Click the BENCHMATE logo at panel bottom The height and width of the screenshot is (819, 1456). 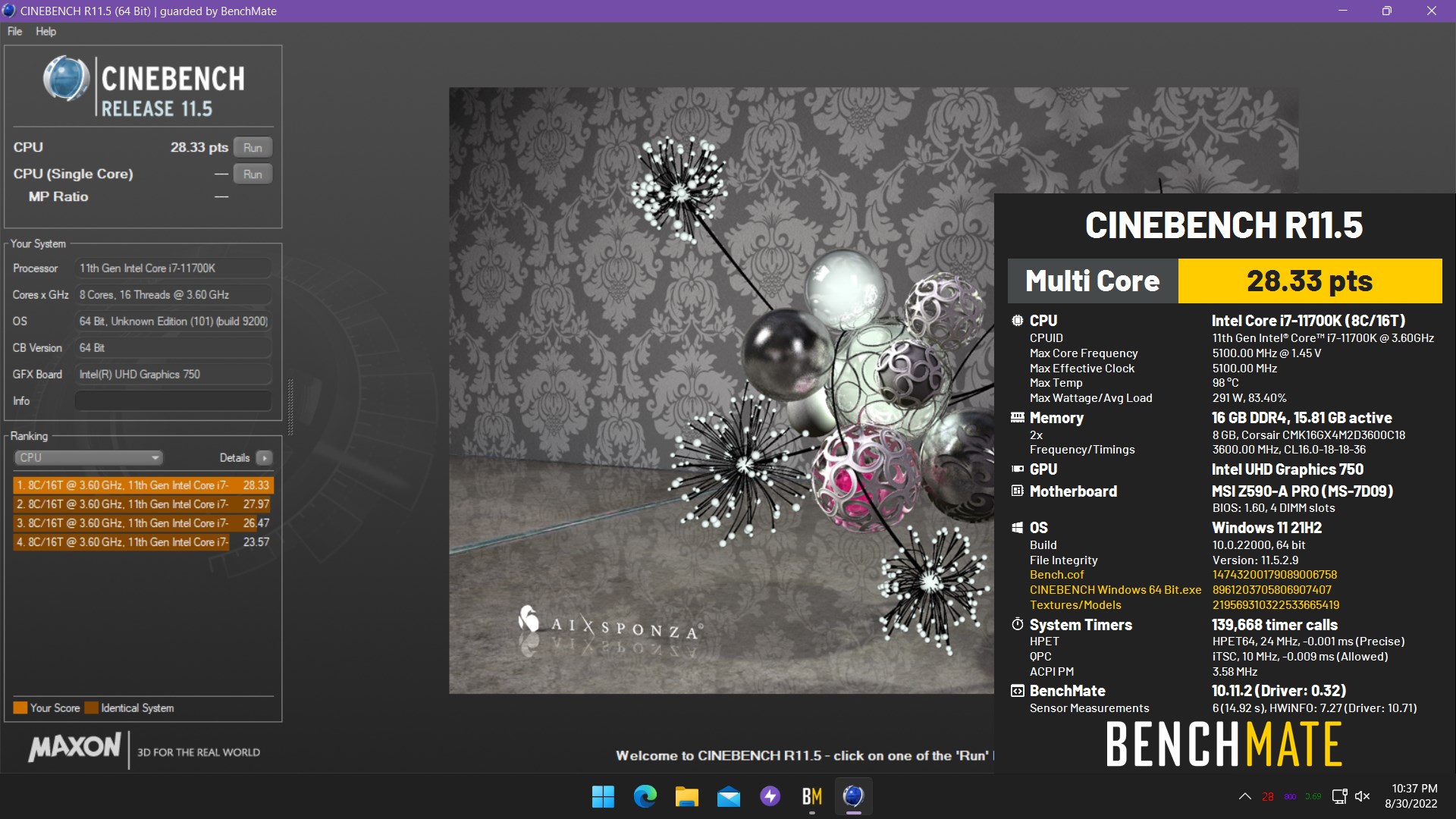click(x=1224, y=744)
